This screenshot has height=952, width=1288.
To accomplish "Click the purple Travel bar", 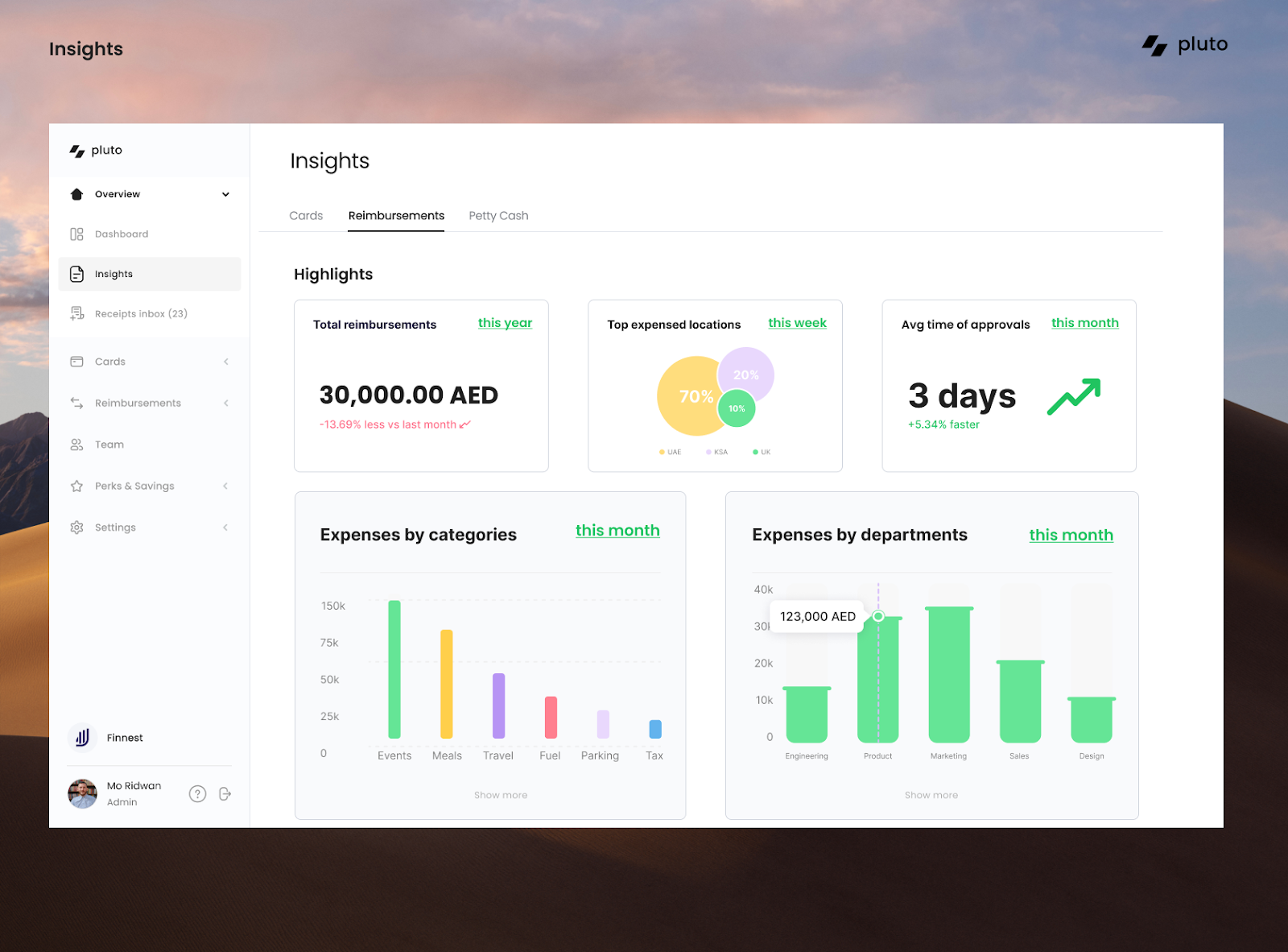I will [499, 706].
